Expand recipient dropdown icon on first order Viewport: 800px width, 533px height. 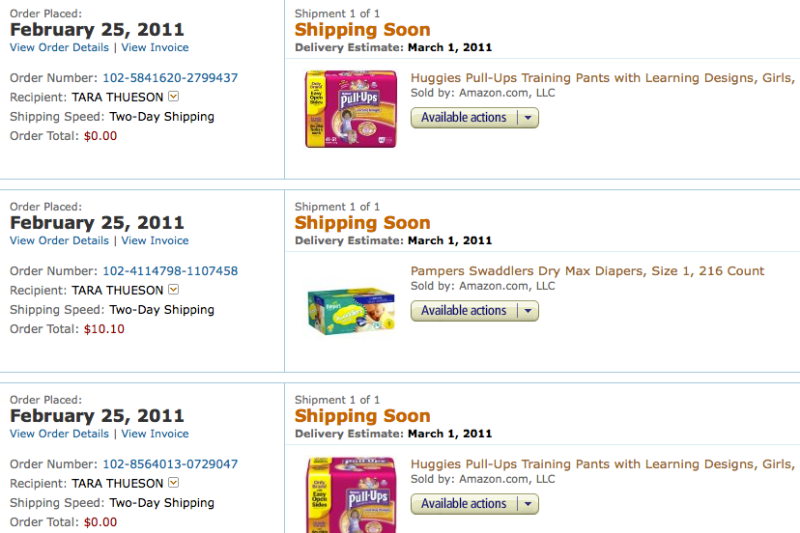[173, 96]
